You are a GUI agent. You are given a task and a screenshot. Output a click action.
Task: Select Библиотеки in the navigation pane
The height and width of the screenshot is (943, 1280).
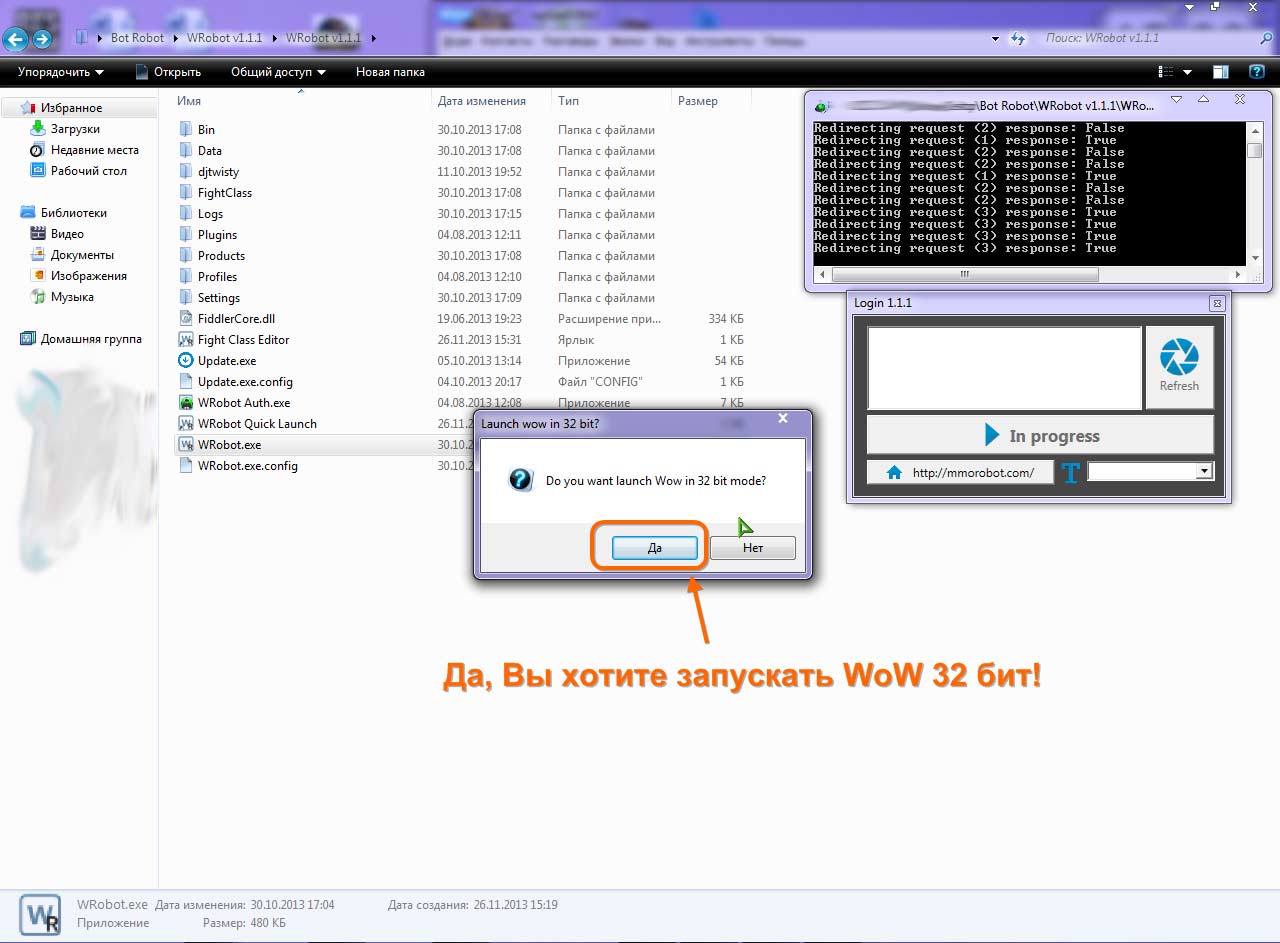73,213
